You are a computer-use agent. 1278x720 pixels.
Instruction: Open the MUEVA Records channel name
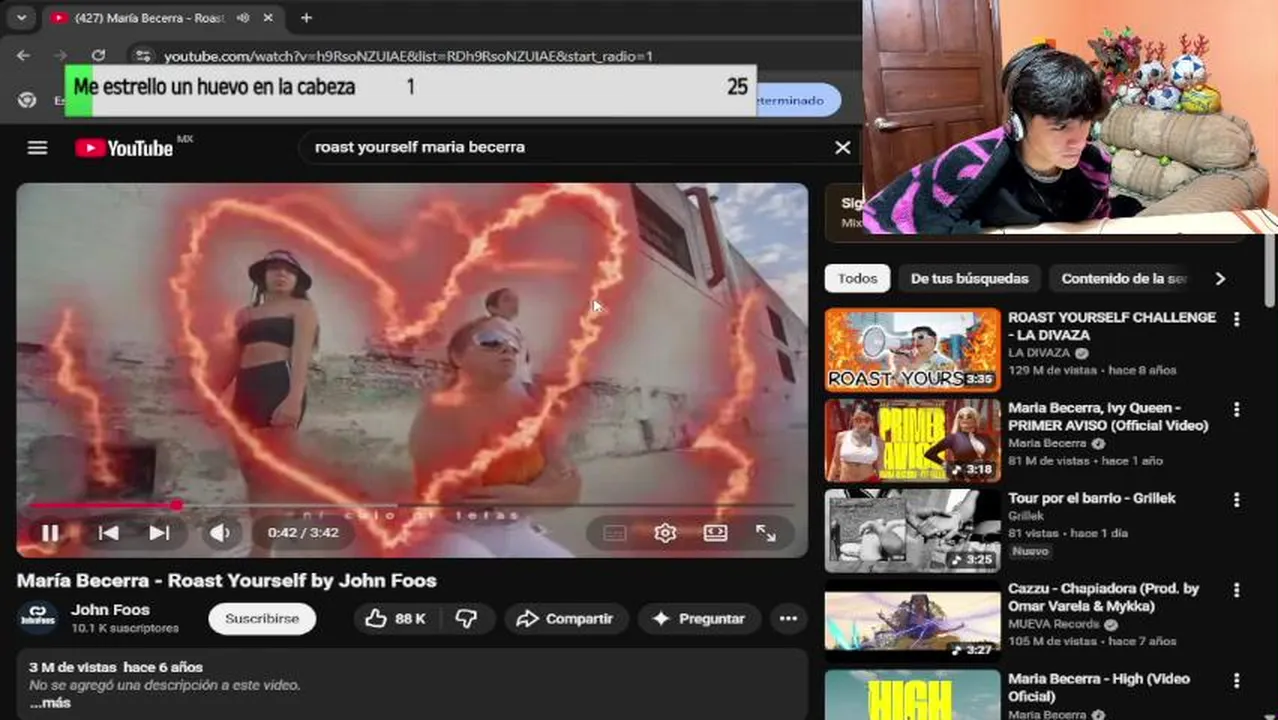tap(1055, 624)
